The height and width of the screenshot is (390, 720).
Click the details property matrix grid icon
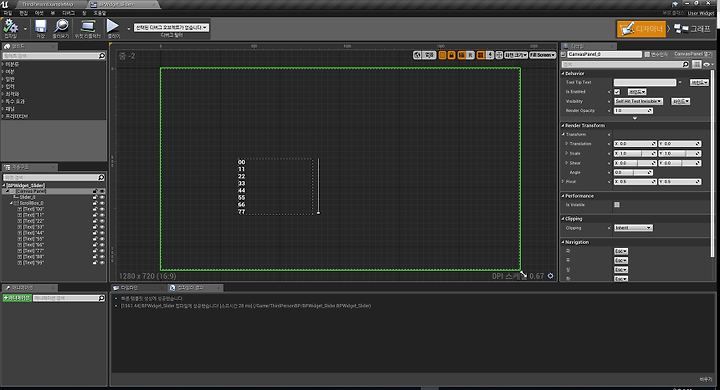pyautogui.click(x=697, y=64)
